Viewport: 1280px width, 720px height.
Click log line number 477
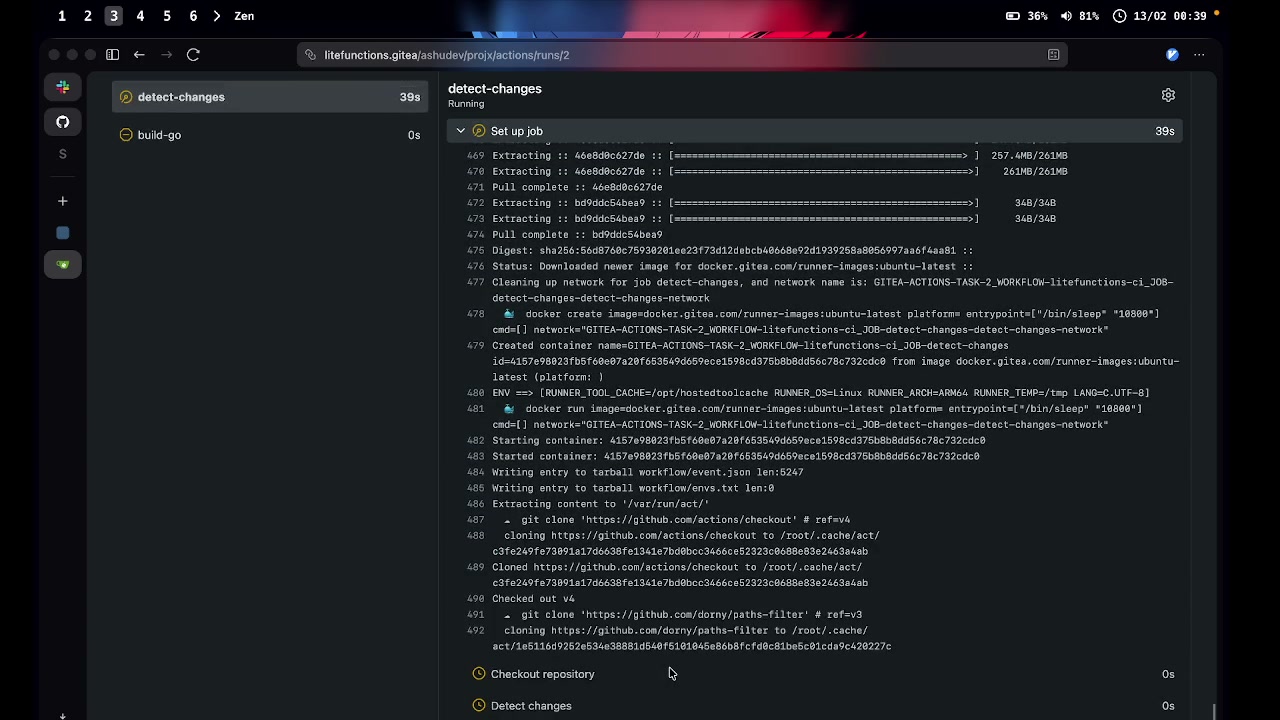coord(476,282)
